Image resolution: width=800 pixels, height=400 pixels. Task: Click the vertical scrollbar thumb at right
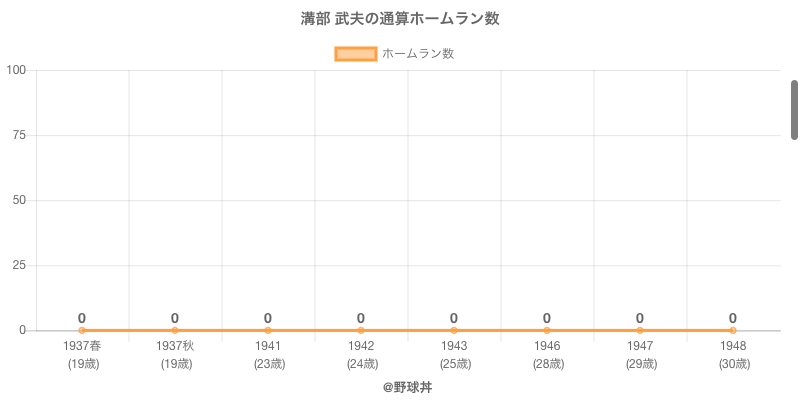795,110
